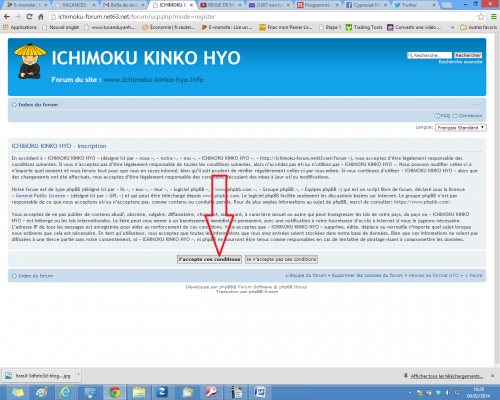Open the Programme browser tab
The height and width of the screenshot is (400, 500).
[318, 5]
